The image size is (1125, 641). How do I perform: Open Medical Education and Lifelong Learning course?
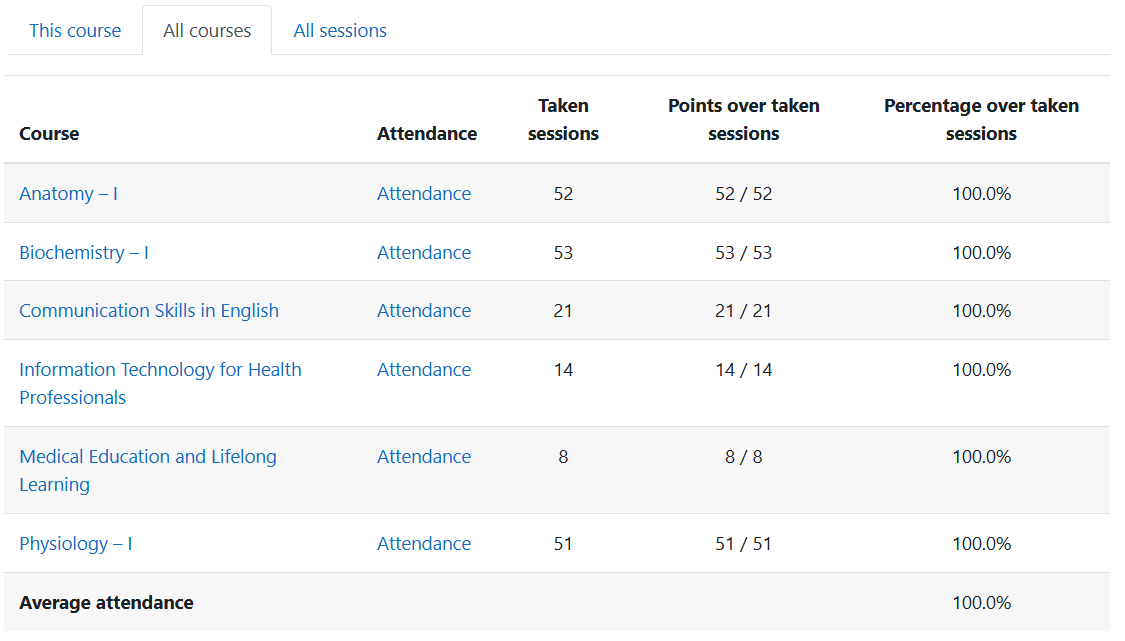click(148, 457)
